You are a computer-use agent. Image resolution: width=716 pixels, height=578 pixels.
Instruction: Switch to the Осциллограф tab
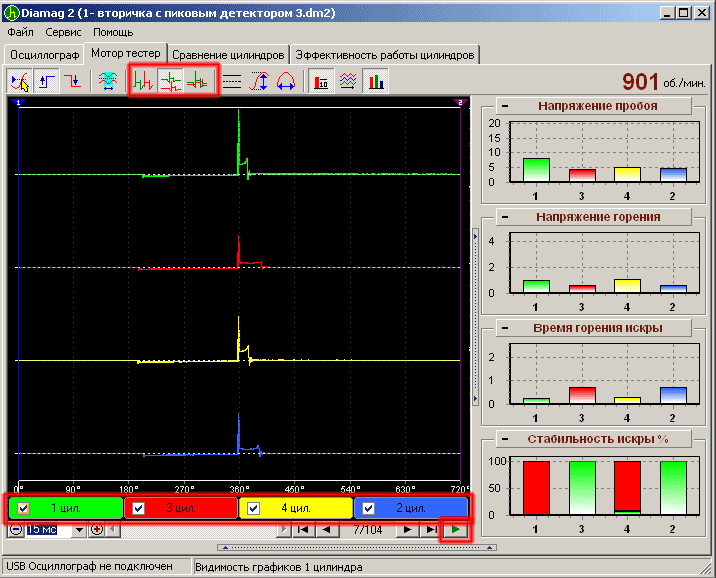(44, 55)
